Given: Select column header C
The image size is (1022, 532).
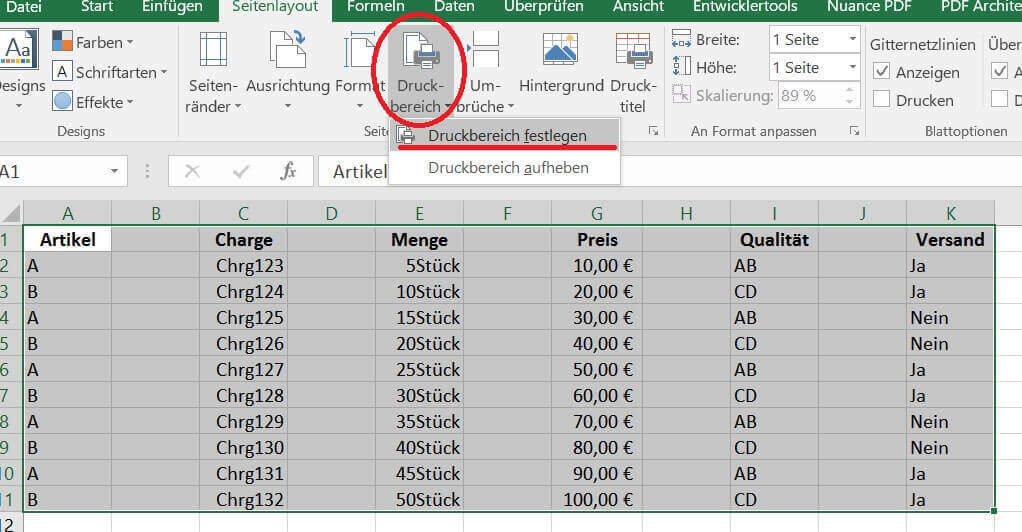Looking at the screenshot, I should pos(243,213).
